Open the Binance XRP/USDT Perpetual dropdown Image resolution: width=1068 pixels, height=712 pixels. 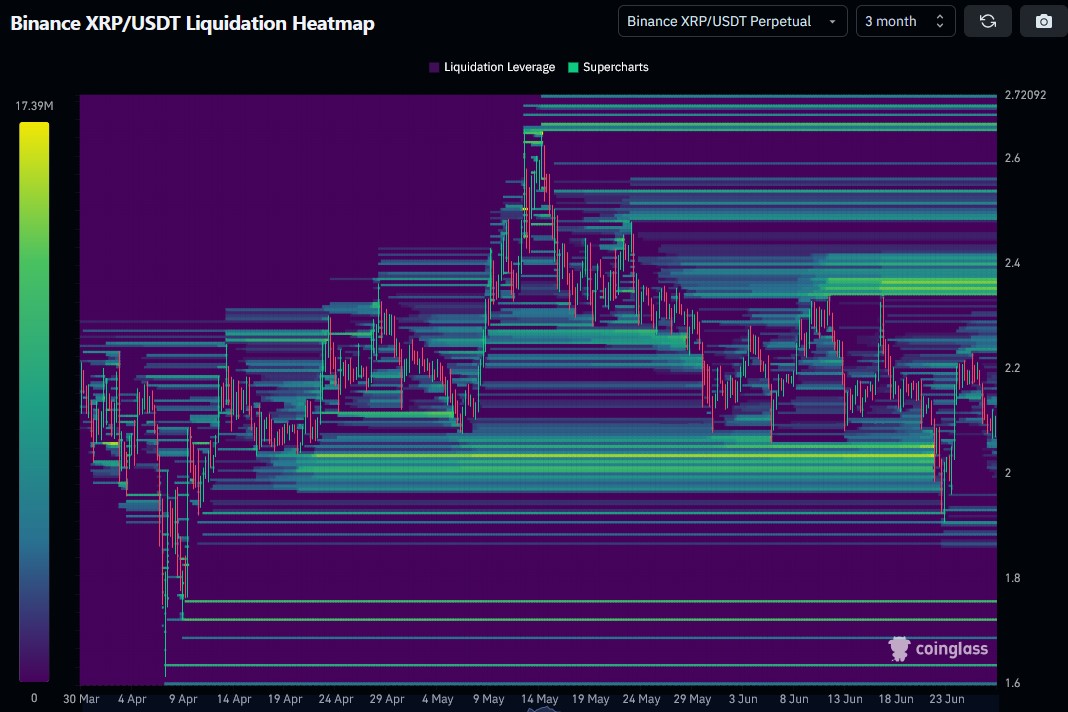click(732, 21)
